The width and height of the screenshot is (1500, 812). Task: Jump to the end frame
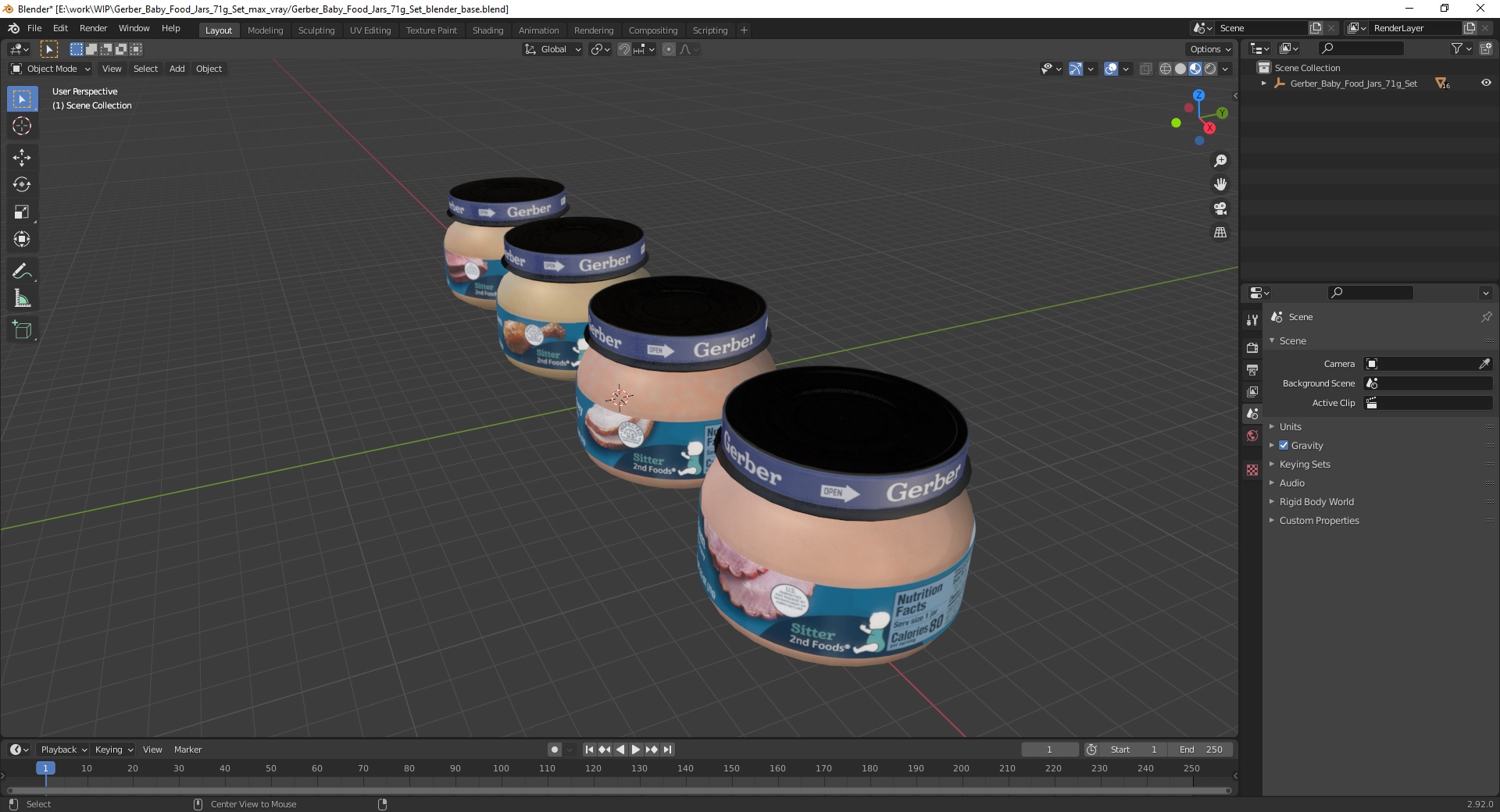tap(667, 750)
